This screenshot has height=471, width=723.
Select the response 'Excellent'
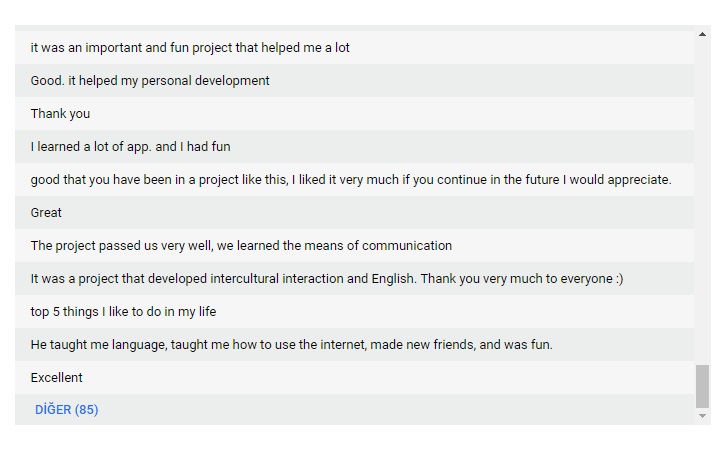(57, 377)
